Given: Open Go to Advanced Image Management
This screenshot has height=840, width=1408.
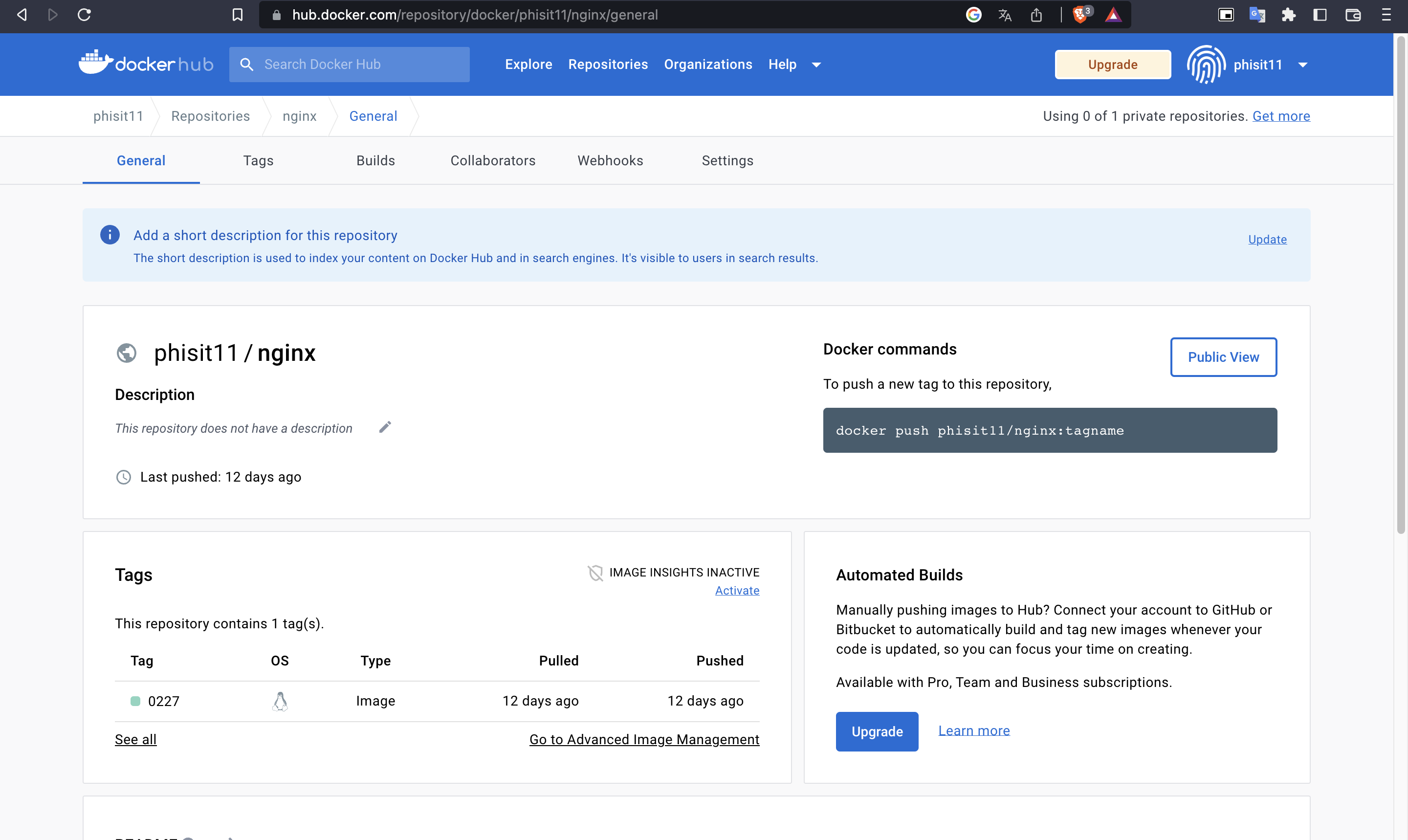Looking at the screenshot, I should point(644,739).
